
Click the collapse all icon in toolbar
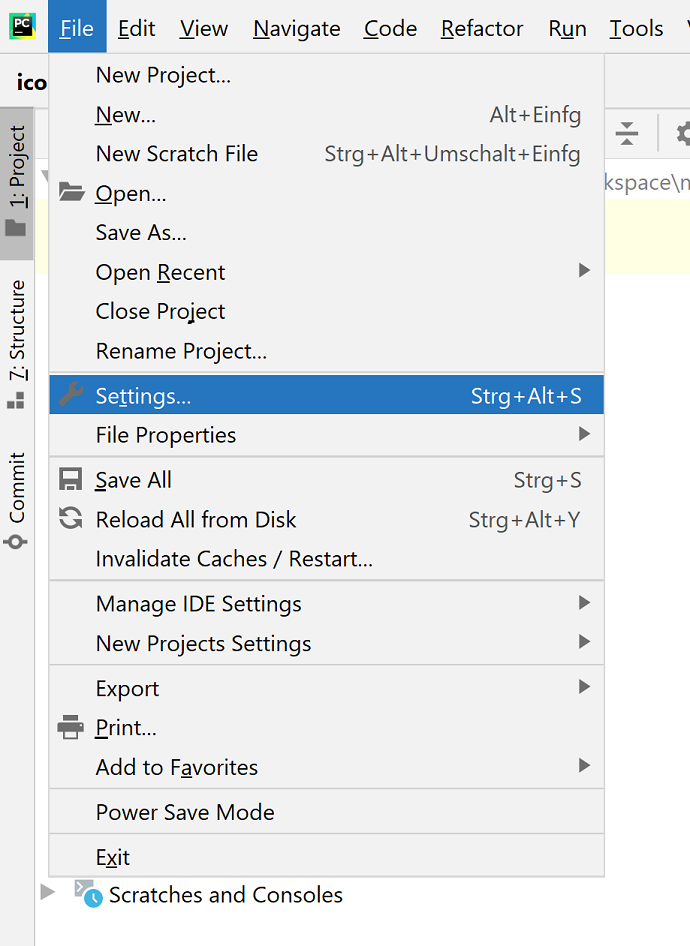point(627,132)
